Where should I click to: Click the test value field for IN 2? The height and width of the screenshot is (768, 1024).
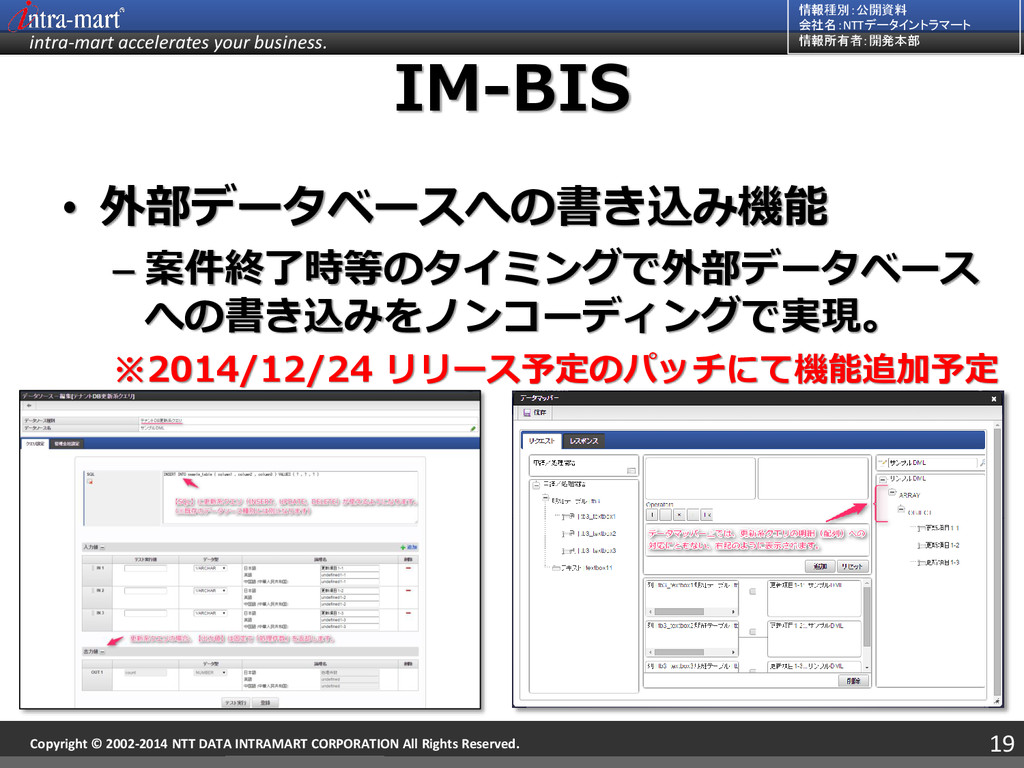tap(145, 590)
